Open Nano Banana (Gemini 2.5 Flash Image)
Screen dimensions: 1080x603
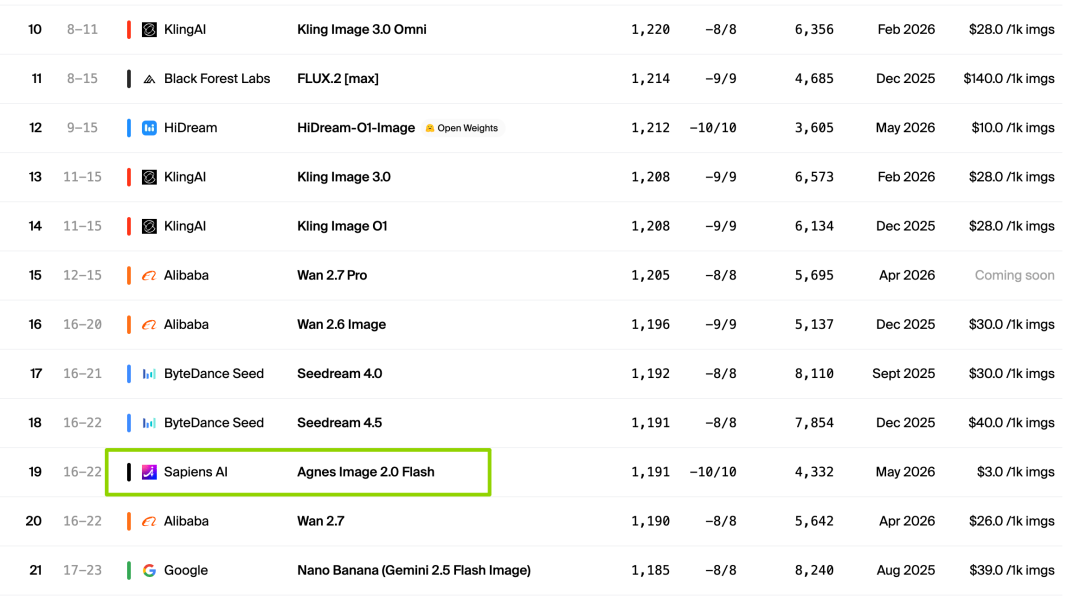click(x=414, y=571)
